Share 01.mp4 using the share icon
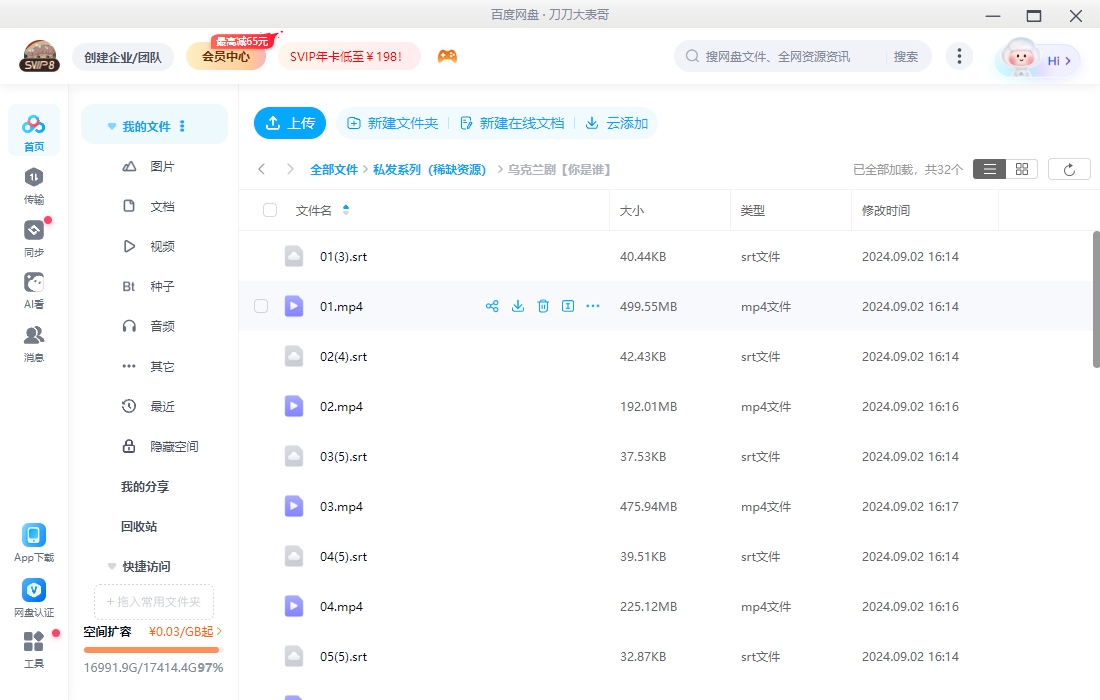1100x700 pixels. (492, 306)
